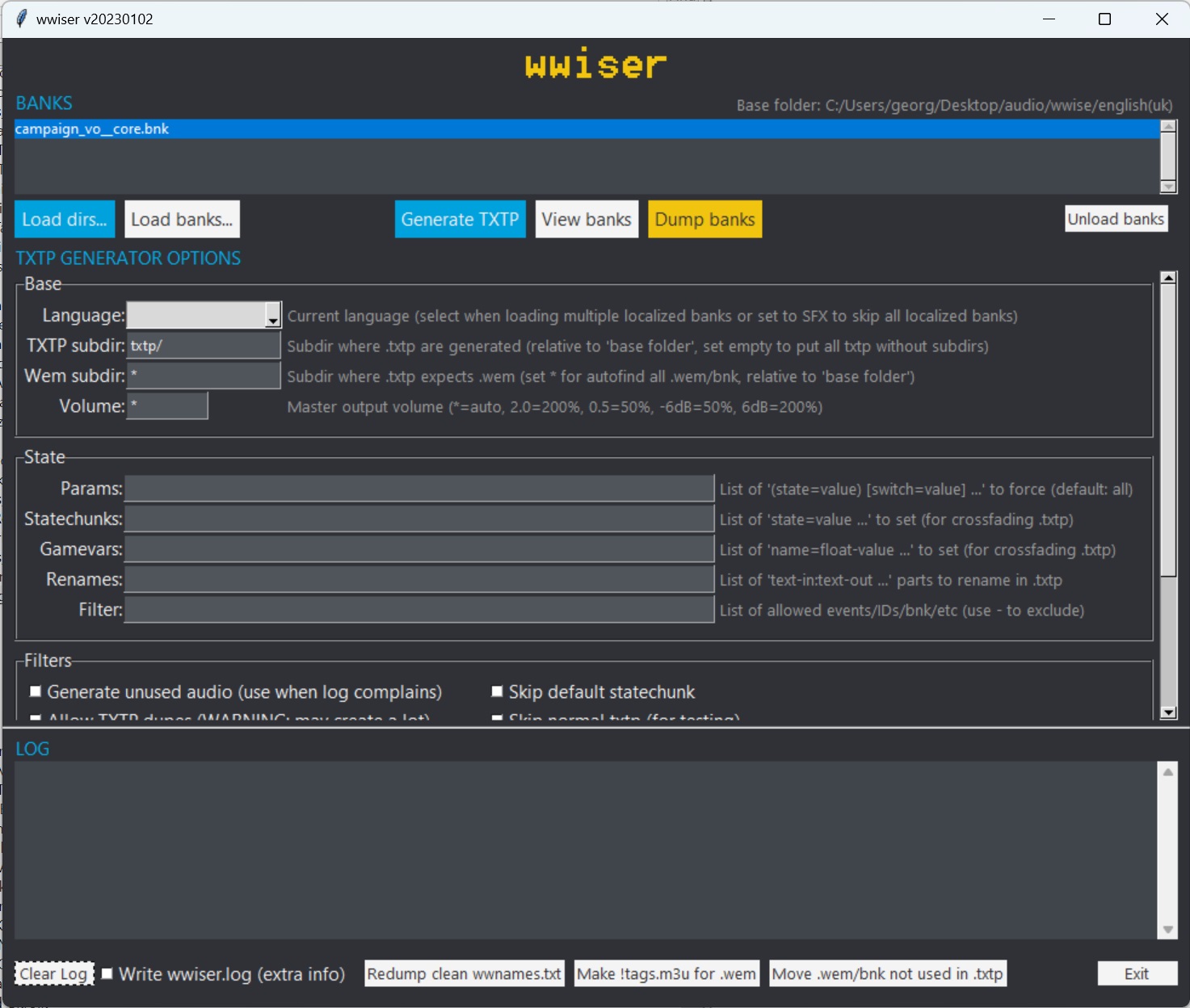Screen dimensions: 1190x1008
Task: Click the TXTP subdir input field
Action: (x=204, y=346)
